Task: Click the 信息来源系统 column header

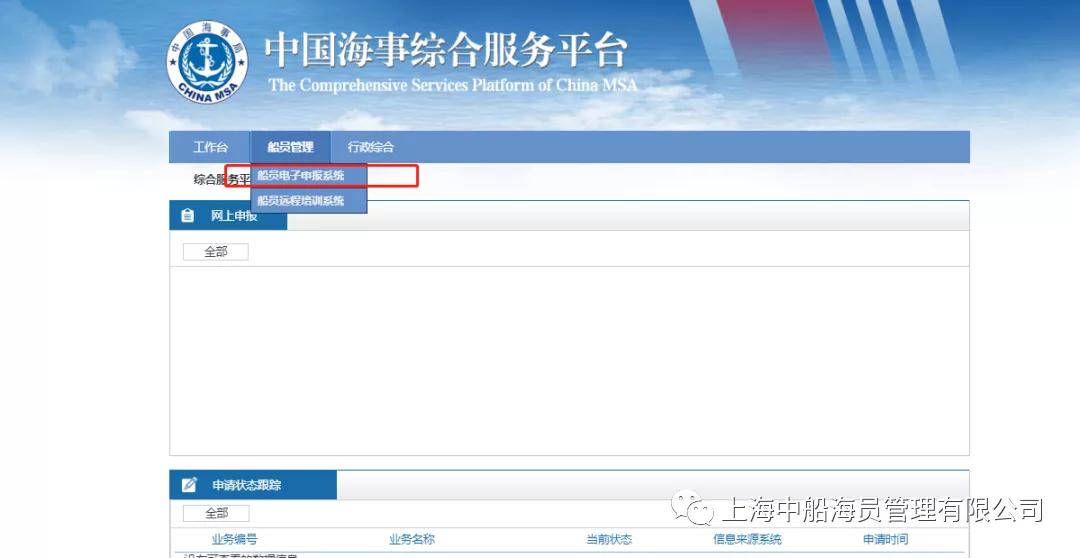Action: click(x=747, y=539)
